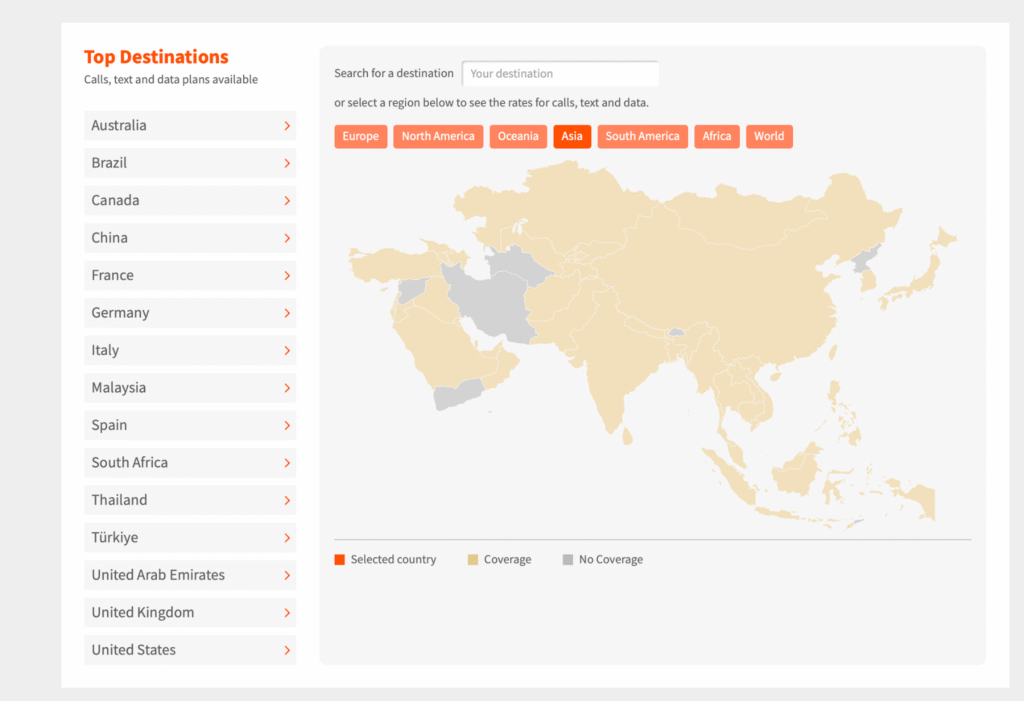Show the World region map

point(769,137)
